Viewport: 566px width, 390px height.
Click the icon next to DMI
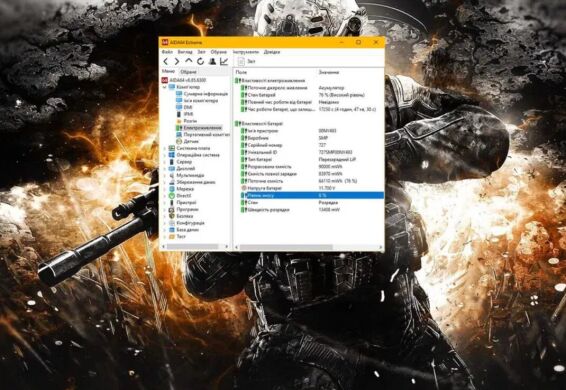[x=179, y=107]
